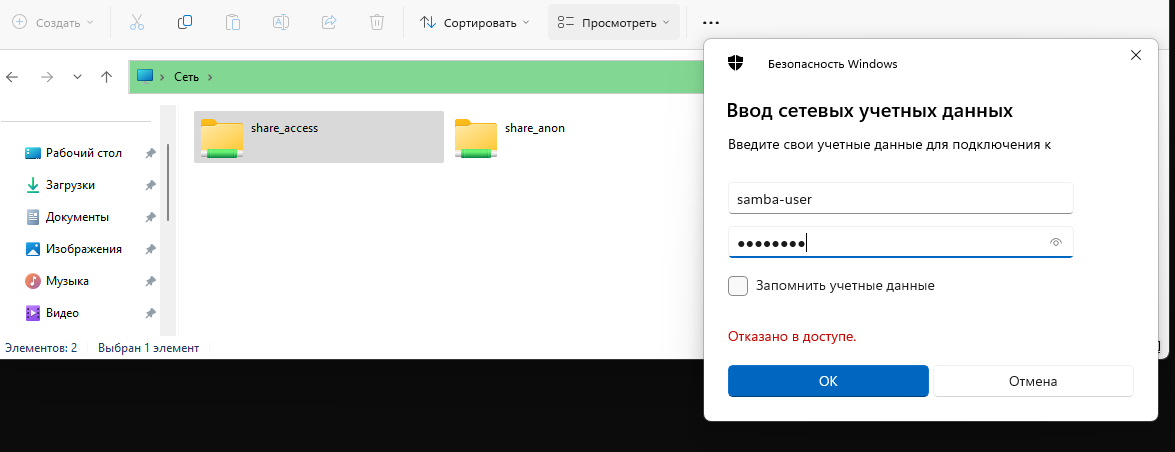Click the 'Отмена' cancel button

(x=1032, y=381)
